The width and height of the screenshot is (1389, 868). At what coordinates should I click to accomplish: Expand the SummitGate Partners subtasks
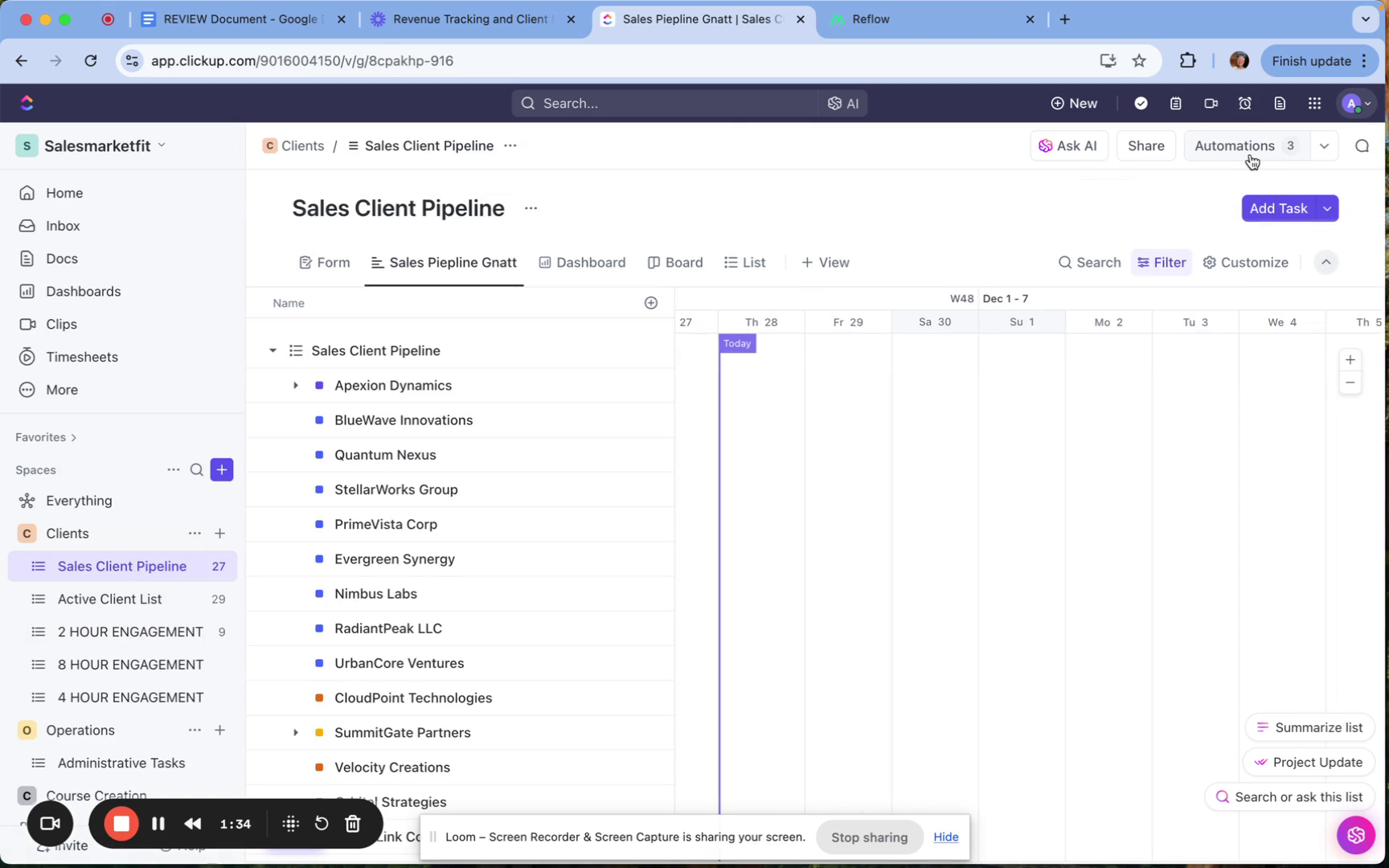296,733
